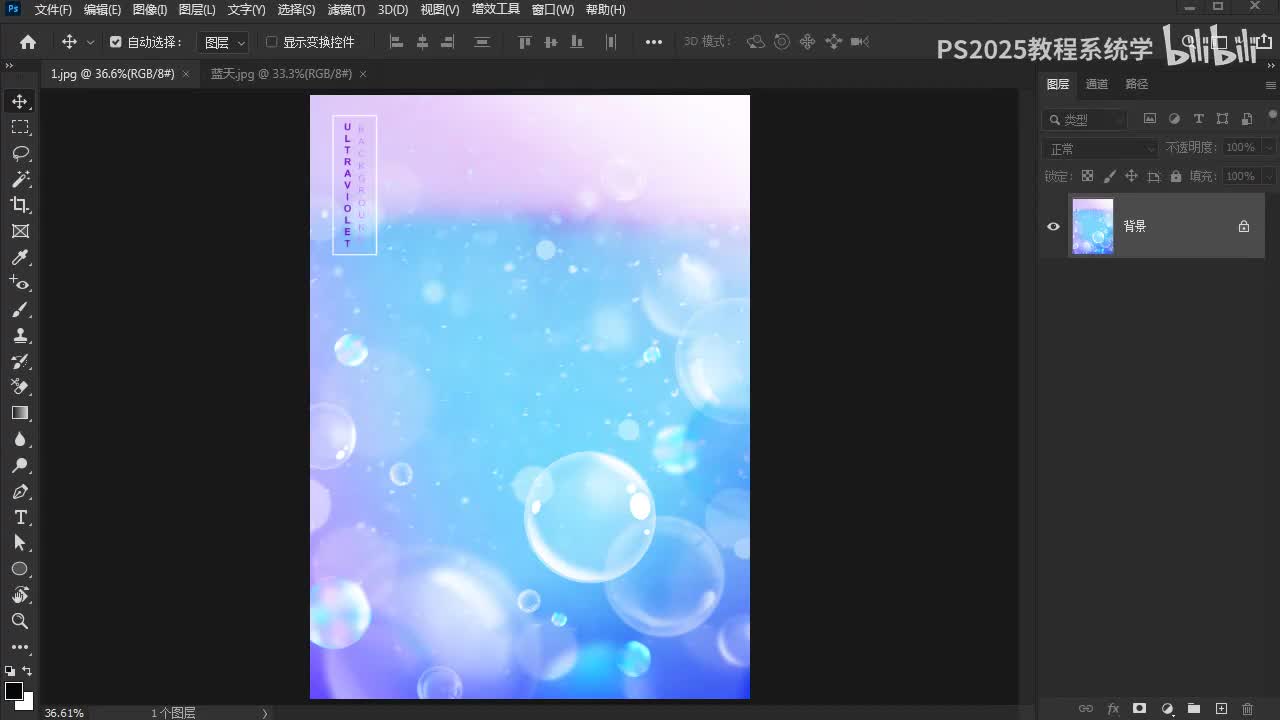This screenshot has height=720, width=1280.
Task: Toggle smart object layer filter
Action: 1247,119
